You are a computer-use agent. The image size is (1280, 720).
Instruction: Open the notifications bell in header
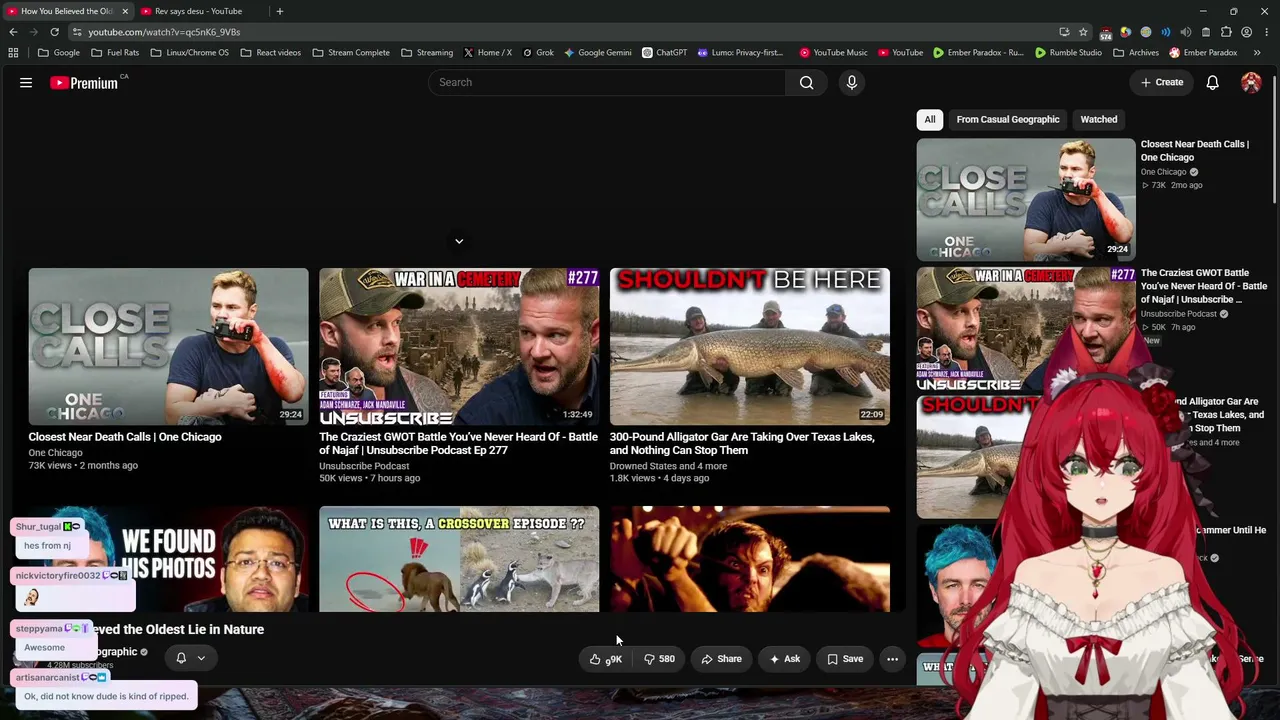[x=1212, y=82]
